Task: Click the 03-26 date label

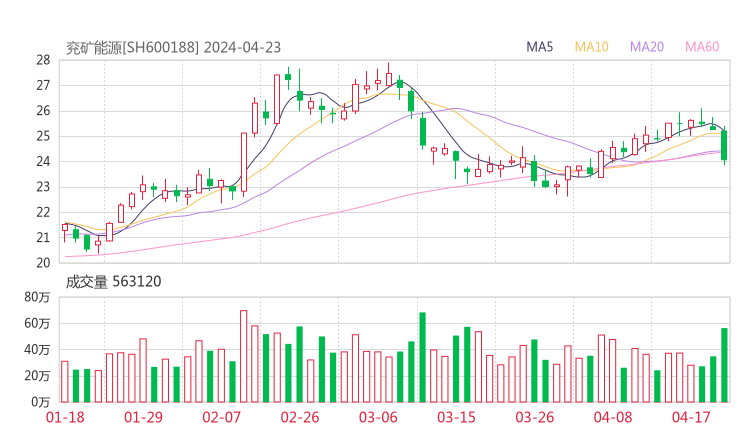Action: (x=534, y=417)
